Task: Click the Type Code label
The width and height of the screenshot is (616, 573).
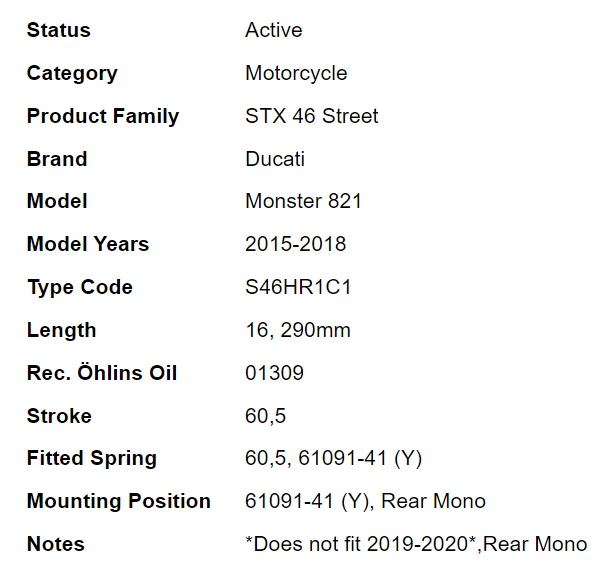Action: tap(79, 287)
